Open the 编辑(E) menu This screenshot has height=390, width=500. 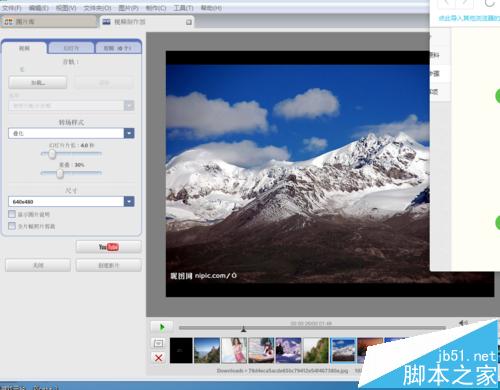pyautogui.click(x=39, y=8)
